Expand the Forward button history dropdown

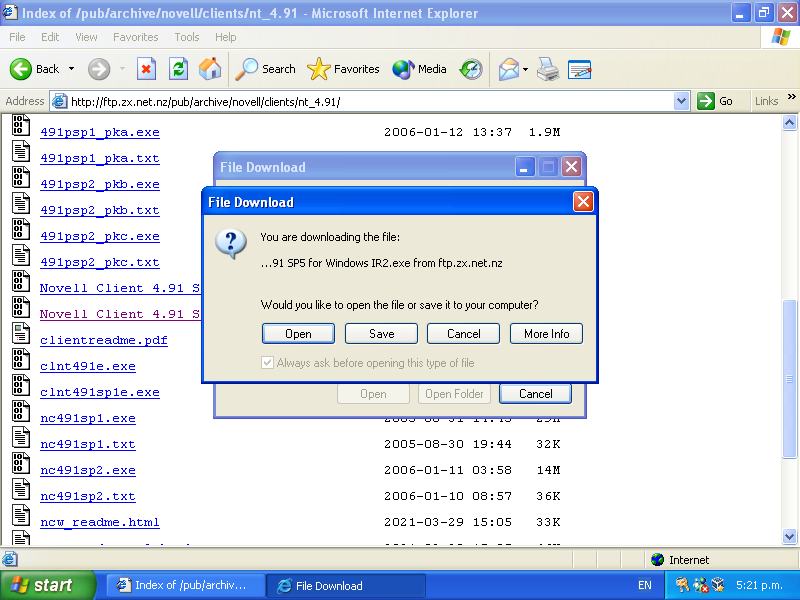tap(122, 69)
